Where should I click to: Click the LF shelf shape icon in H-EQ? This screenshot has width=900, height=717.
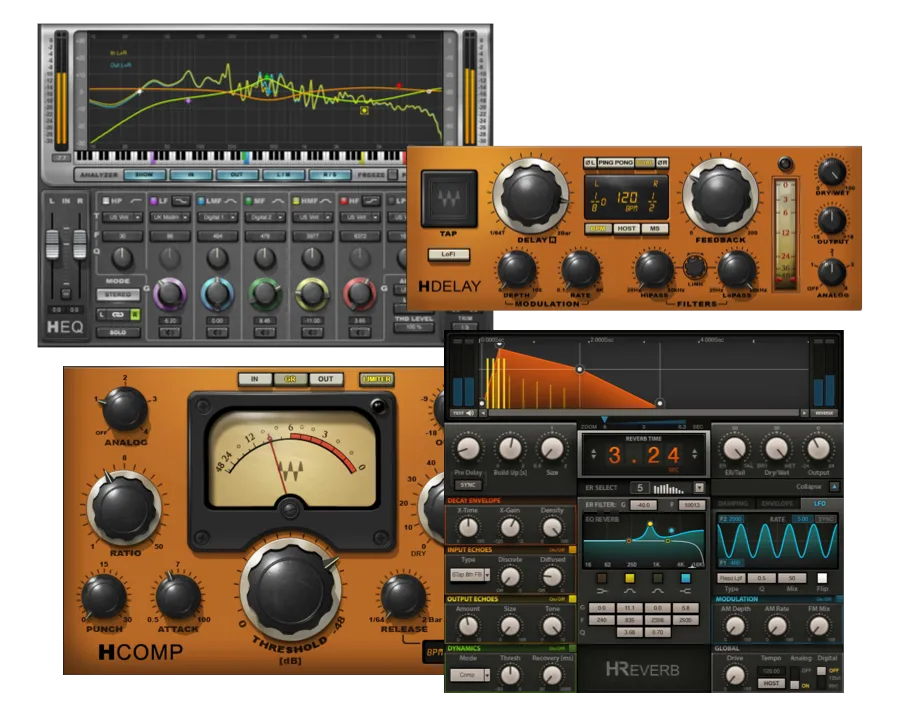pyautogui.click(x=181, y=201)
